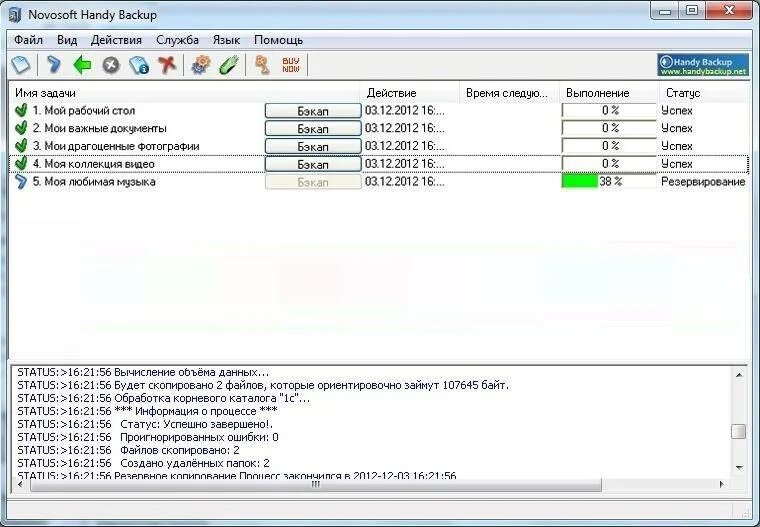
Task: Click Успех status of Мои важные документы
Action: click(677, 128)
